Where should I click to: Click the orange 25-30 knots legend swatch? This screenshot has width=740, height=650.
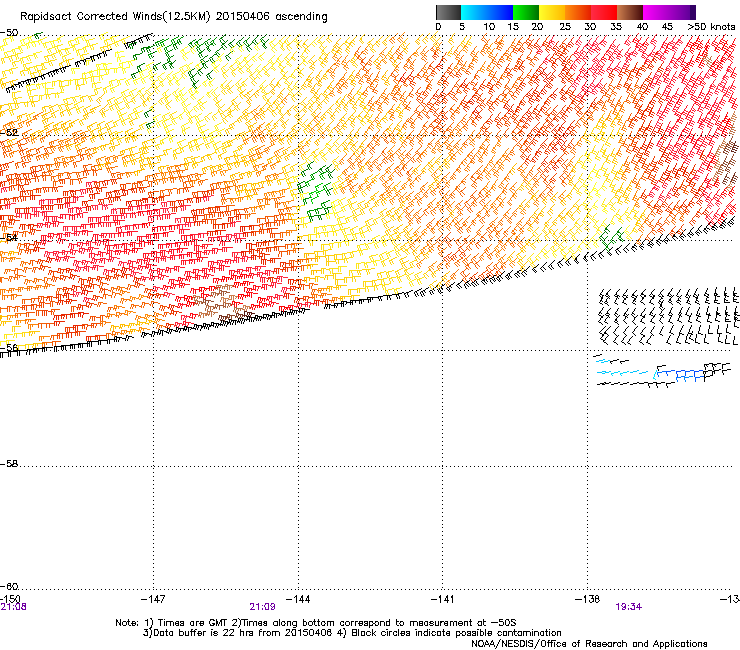578,12
